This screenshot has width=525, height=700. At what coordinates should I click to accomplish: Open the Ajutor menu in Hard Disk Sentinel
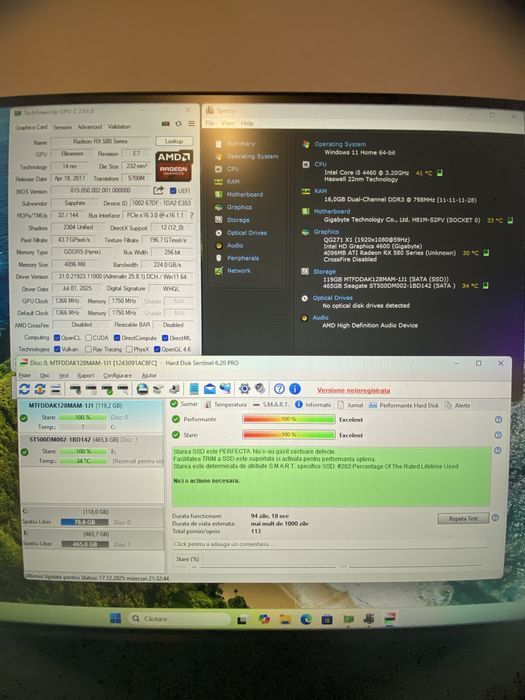(x=149, y=376)
